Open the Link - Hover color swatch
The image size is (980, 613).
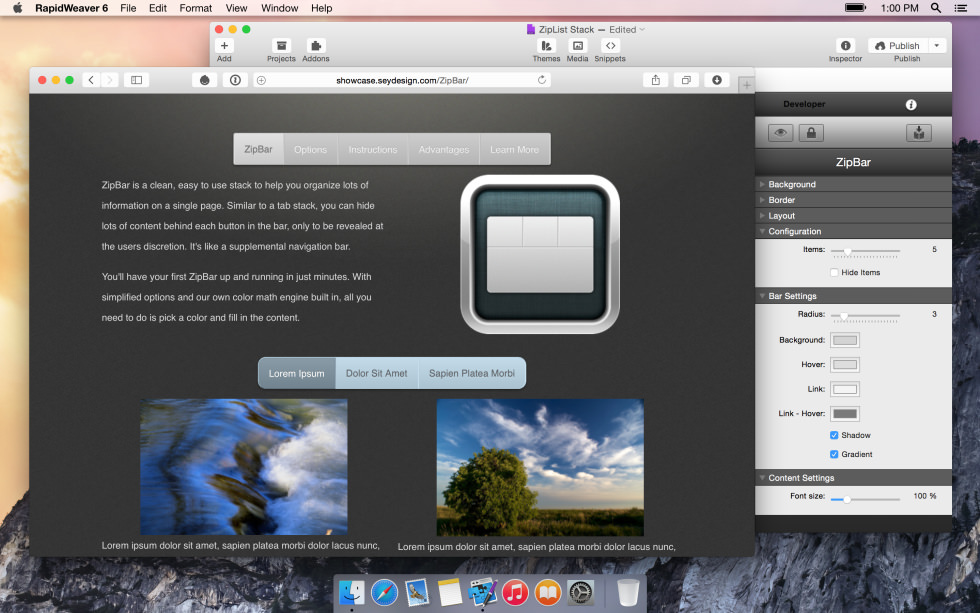(845, 414)
